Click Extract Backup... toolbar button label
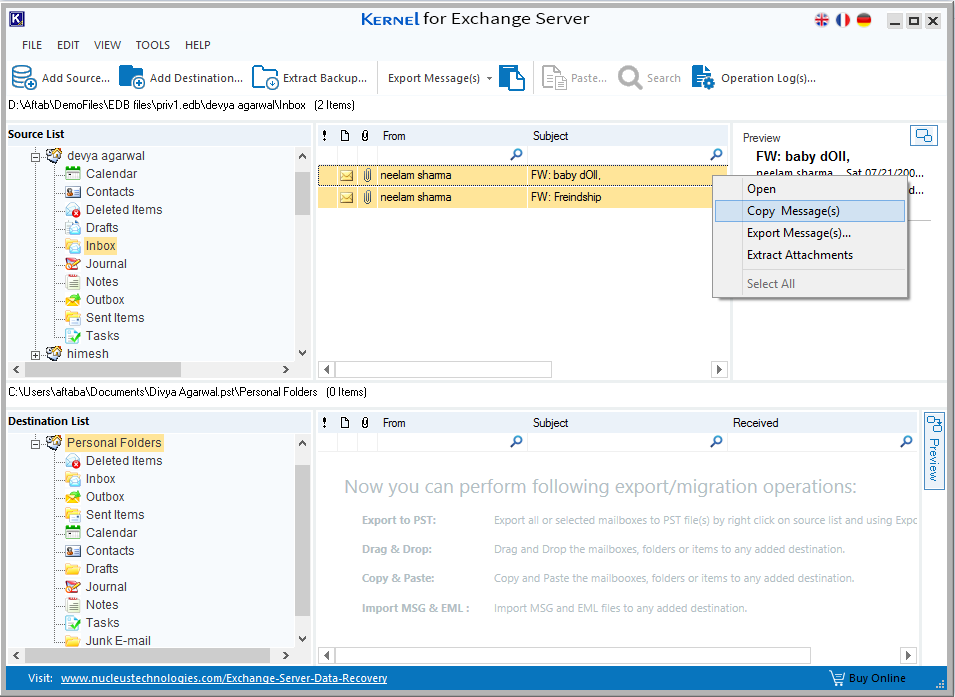 pyautogui.click(x=325, y=78)
